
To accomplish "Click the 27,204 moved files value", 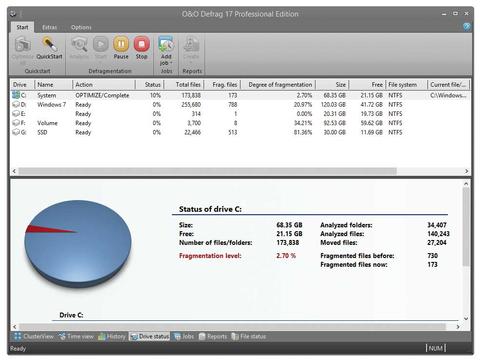I will coord(437,242).
